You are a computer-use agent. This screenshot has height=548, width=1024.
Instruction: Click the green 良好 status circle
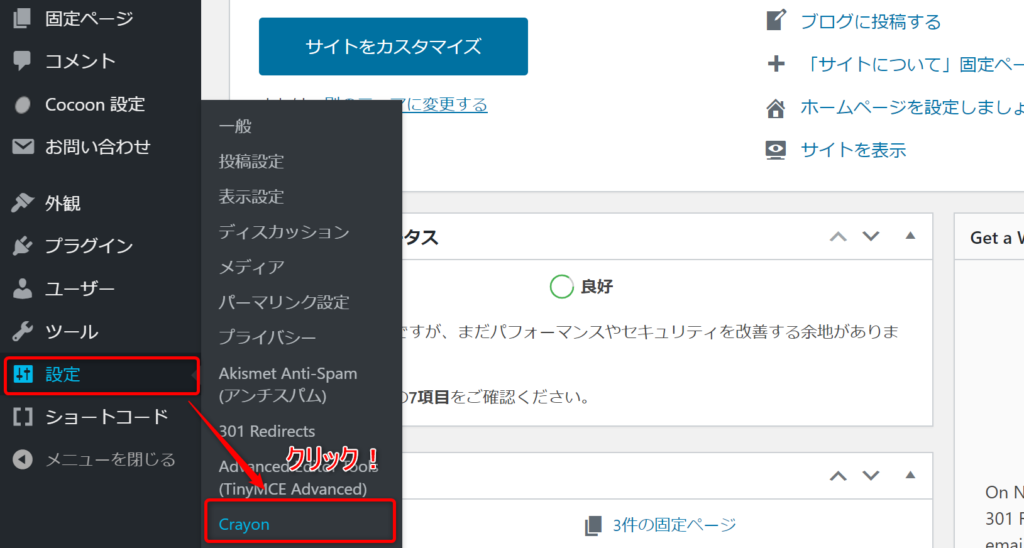(562, 287)
